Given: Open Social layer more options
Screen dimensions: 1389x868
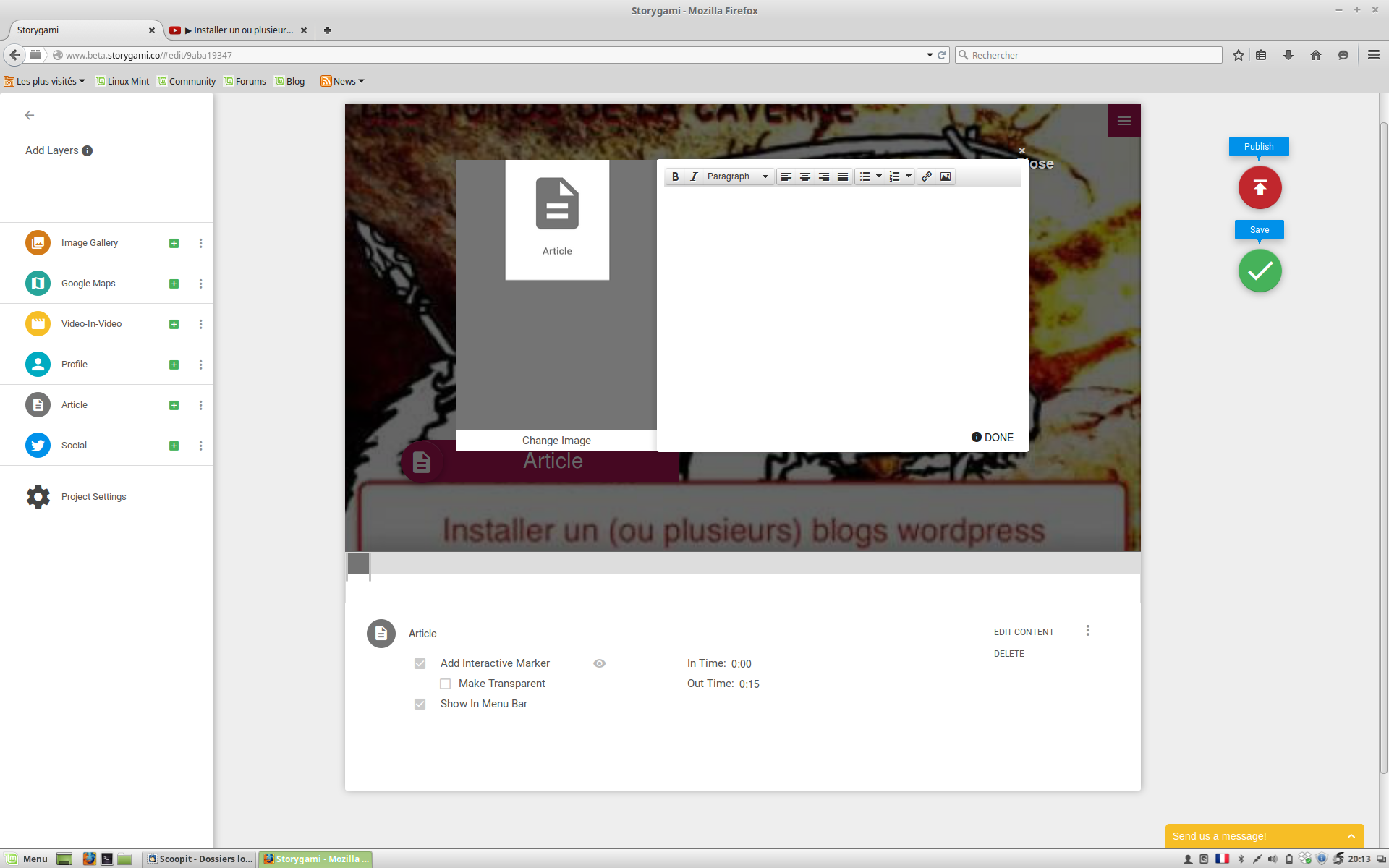Looking at the screenshot, I should (x=200, y=446).
